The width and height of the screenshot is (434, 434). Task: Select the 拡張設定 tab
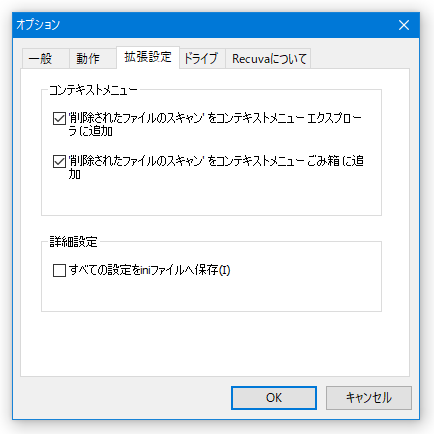tap(148, 57)
